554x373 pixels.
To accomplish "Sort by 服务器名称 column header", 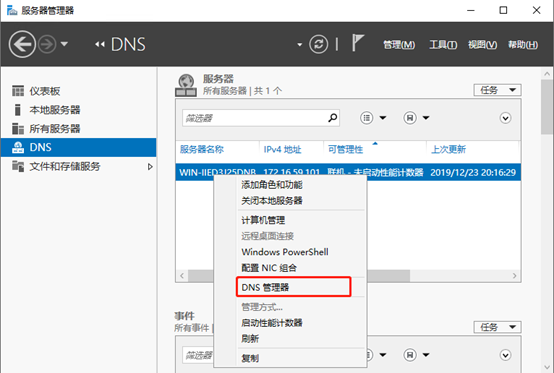I will point(202,149).
